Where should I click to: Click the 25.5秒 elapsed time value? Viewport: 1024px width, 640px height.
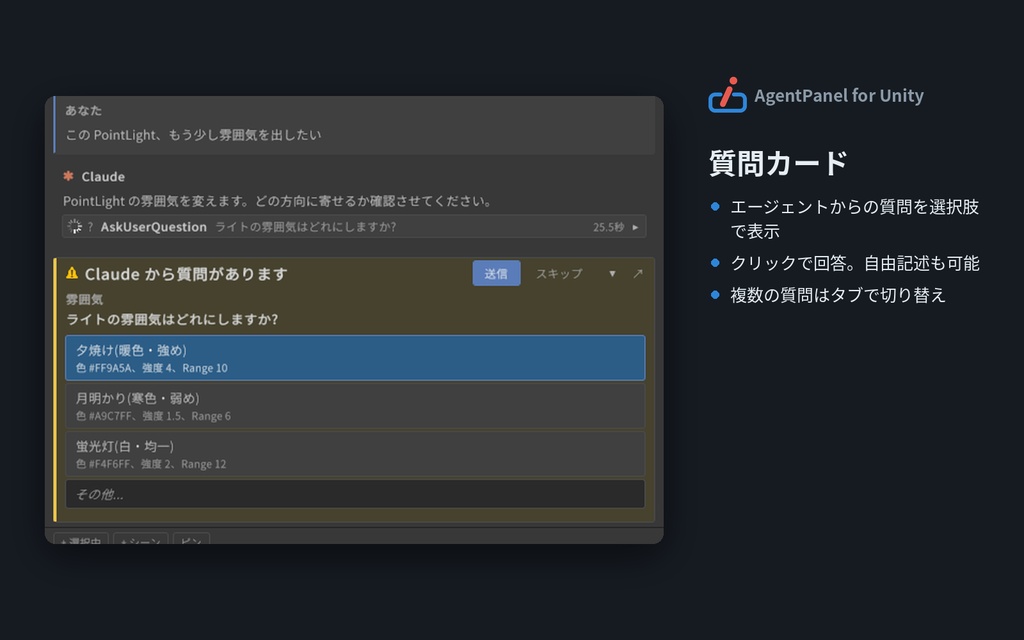[609, 227]
